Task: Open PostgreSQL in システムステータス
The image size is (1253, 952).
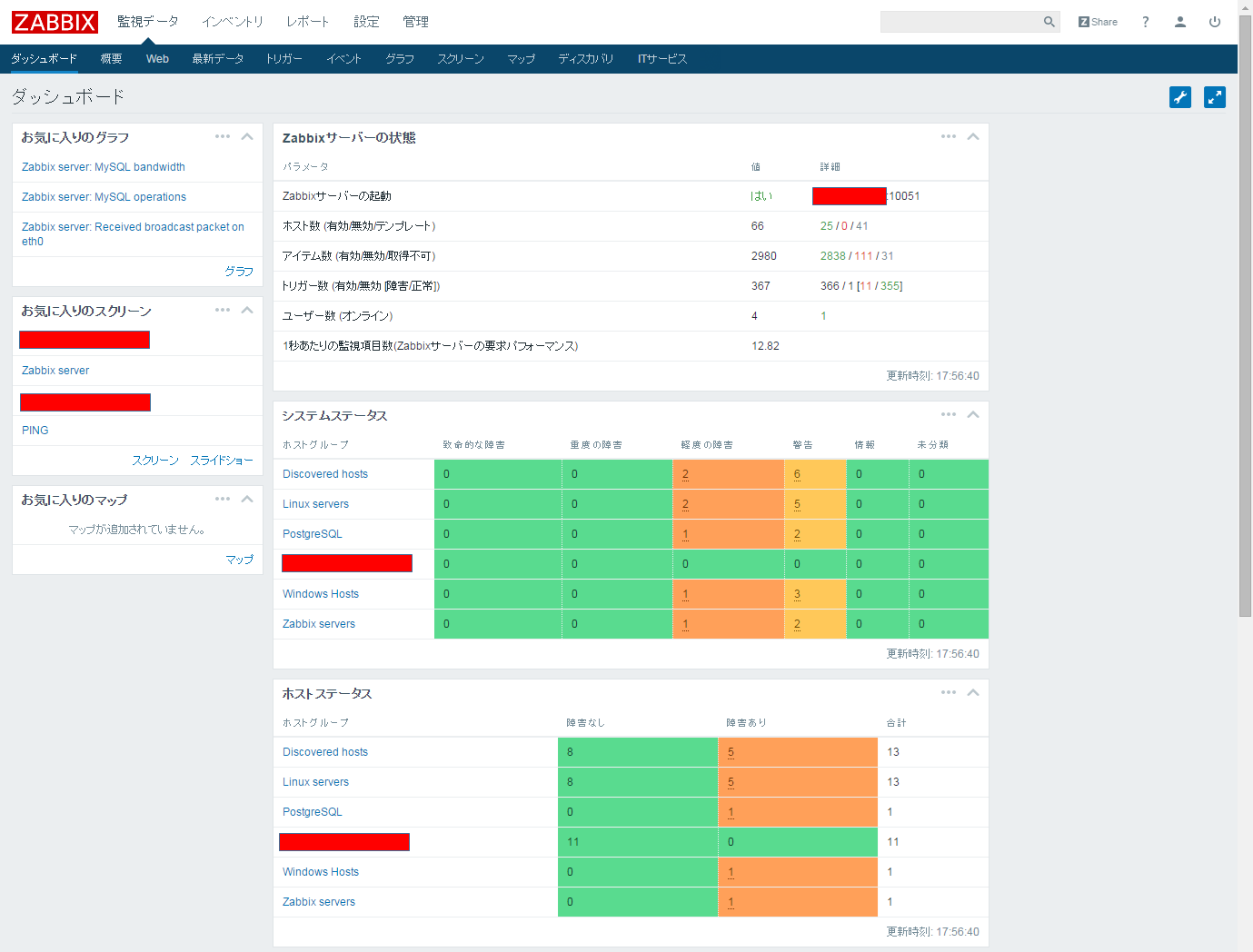Action: click(313, 534)
